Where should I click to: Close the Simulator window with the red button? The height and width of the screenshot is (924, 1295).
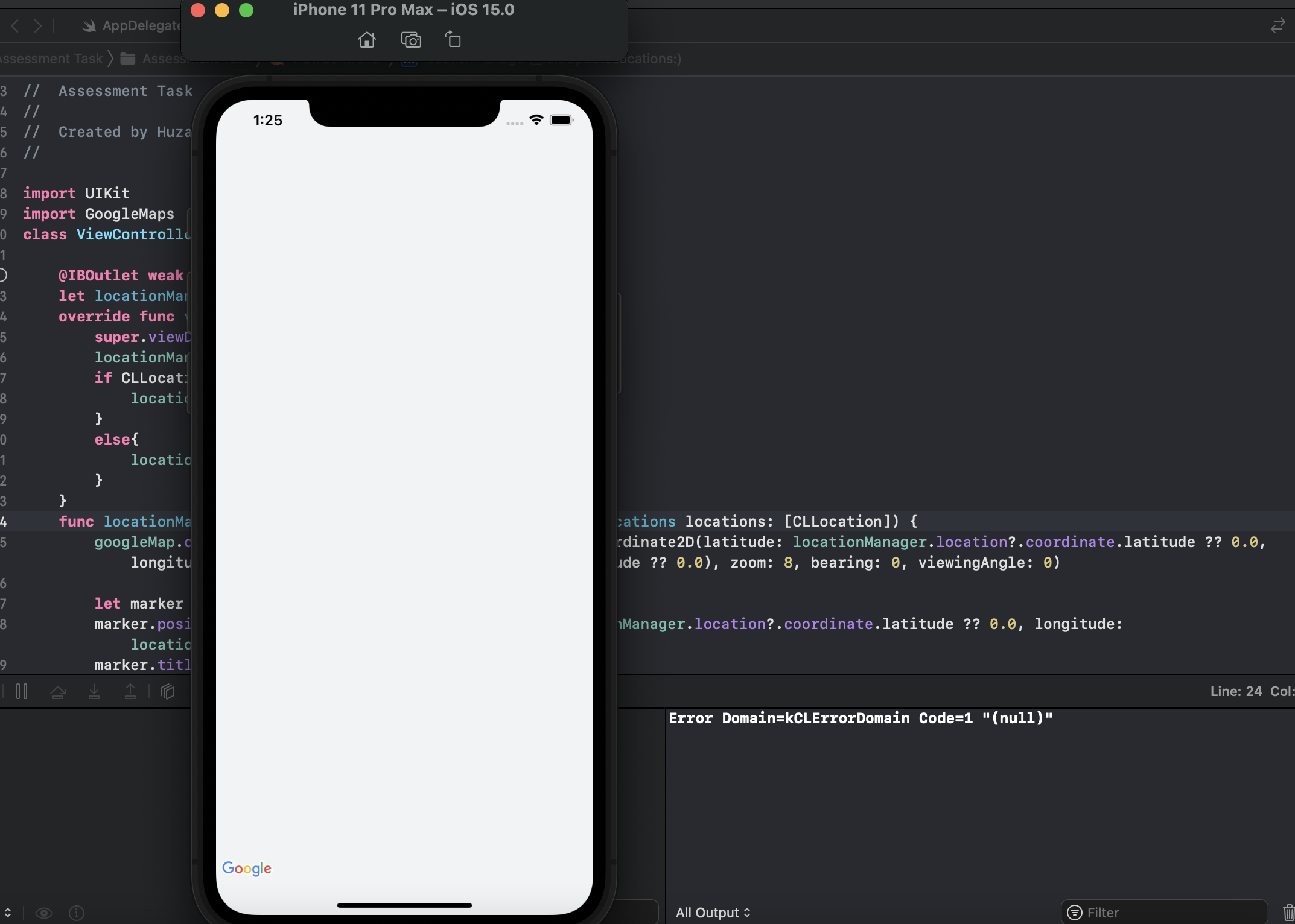pos(198,10)
